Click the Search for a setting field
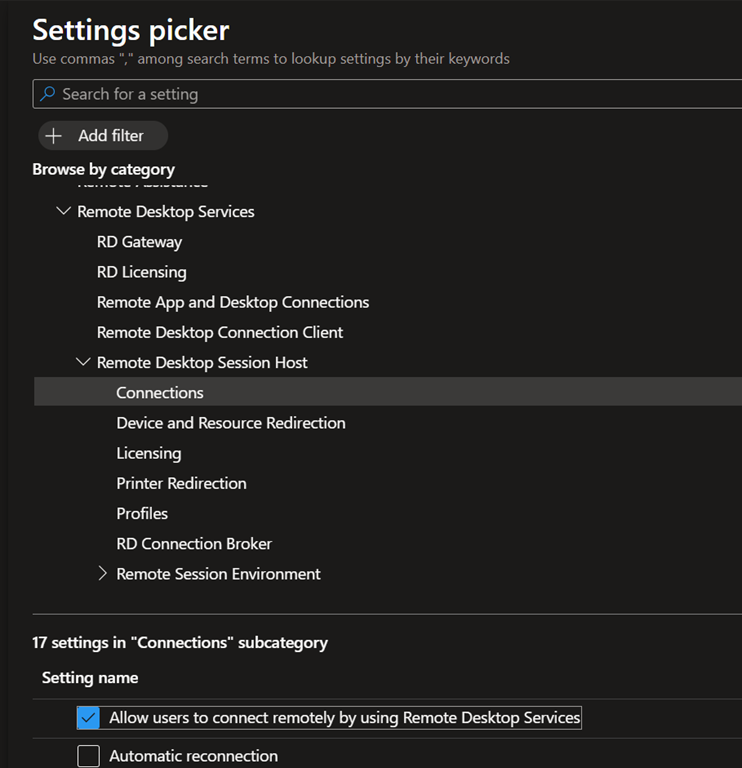The image size is (742, 768). coord(387,94)
